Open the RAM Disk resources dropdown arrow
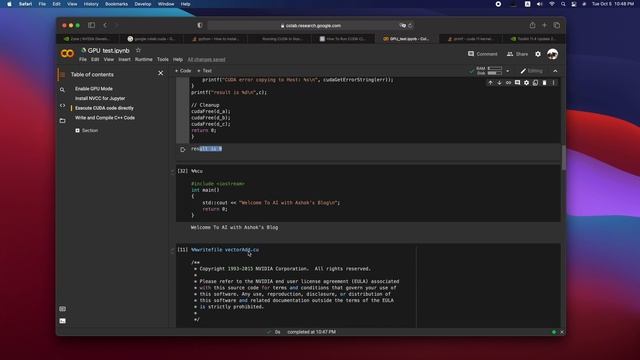The width and height of the screenshot is (640, 360). coord(508,71)
